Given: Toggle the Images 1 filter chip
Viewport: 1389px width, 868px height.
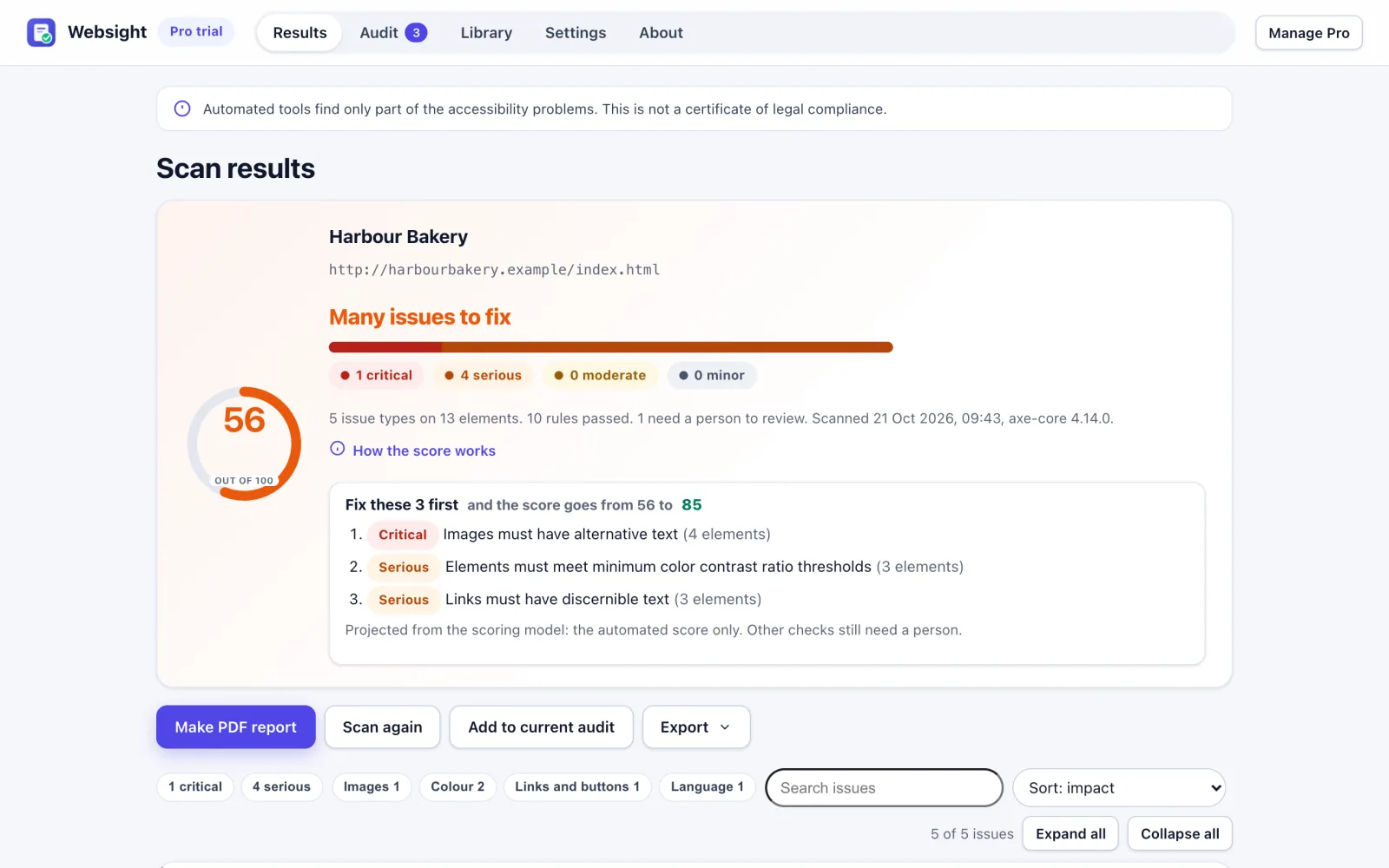Looking at the screenshot, I should [x=372, y=786].
